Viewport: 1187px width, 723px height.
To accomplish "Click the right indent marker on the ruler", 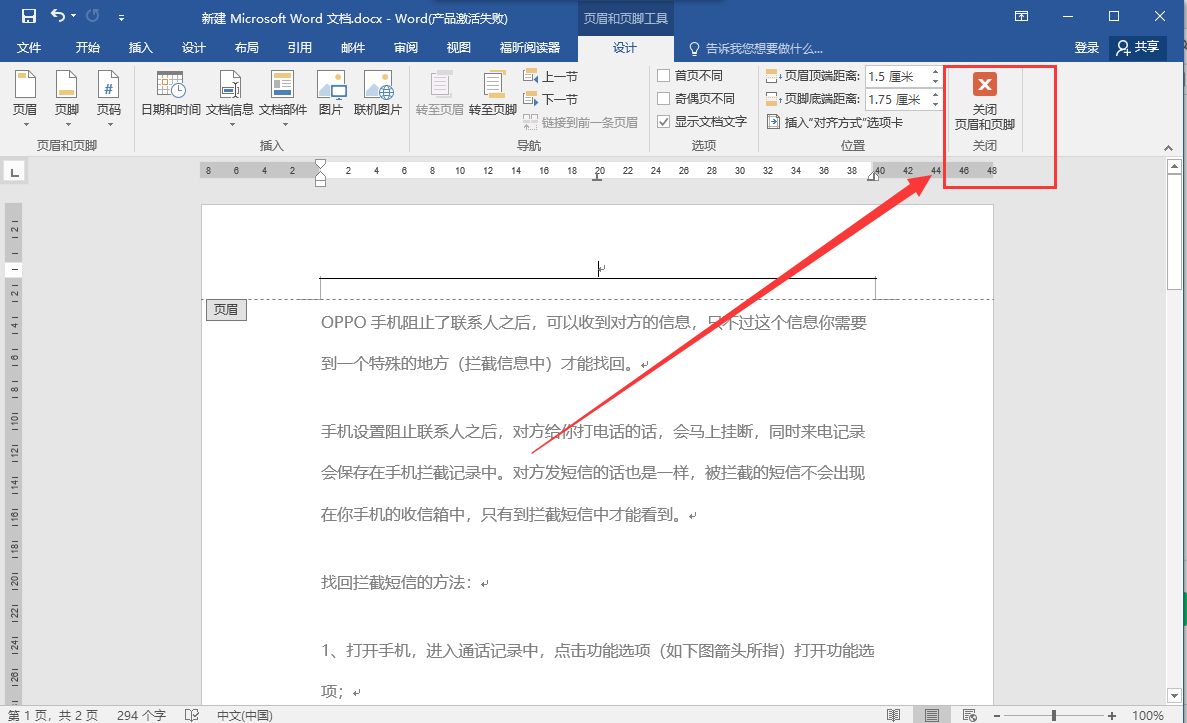I will (873, 175).
